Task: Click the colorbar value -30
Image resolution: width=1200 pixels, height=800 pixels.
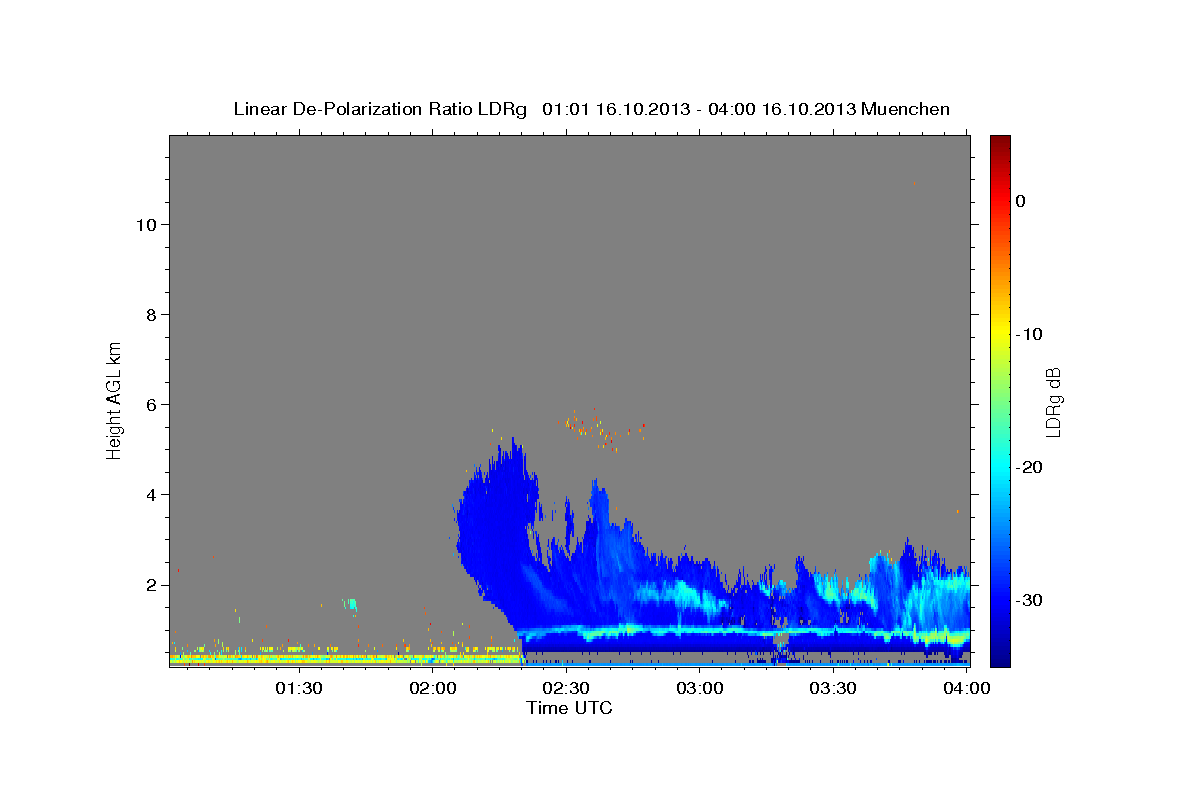Action: [1030, 600]
